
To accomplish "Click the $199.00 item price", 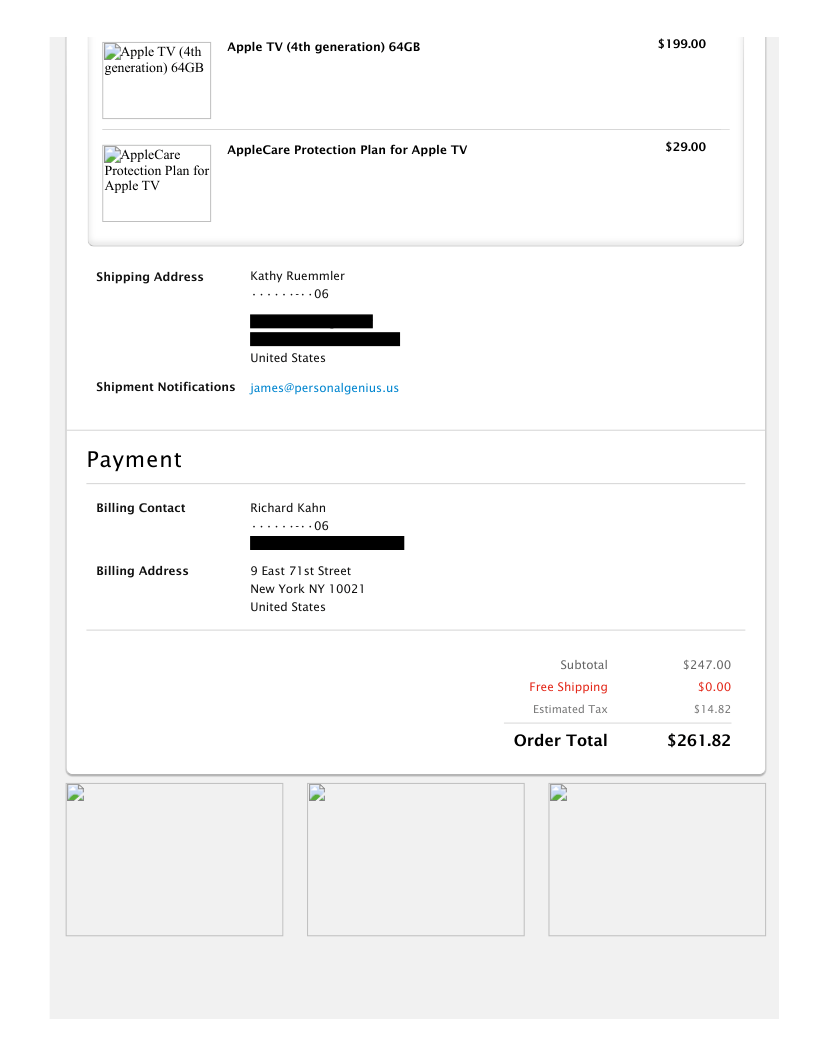I will click(682, 44).
